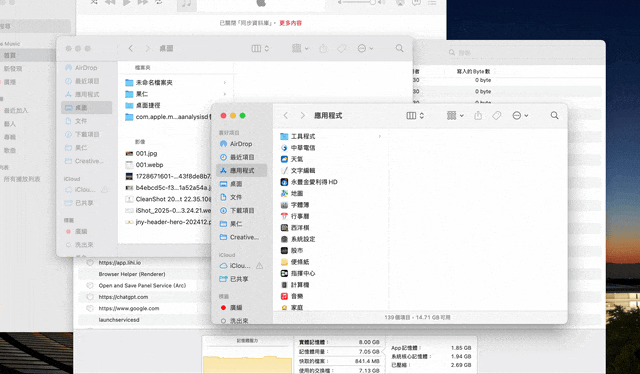Open the grouping dropdown in 應用程式 window toolbar
This screenshot has height=374, width=640.
(x=455, y=116)
